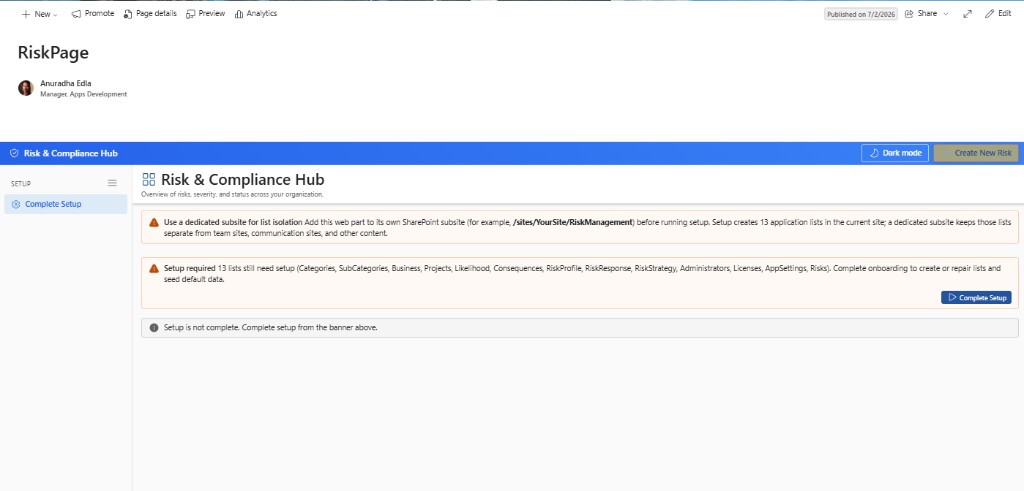Click Preview in the command bar

pyautogui.click(x=206, y=14)
